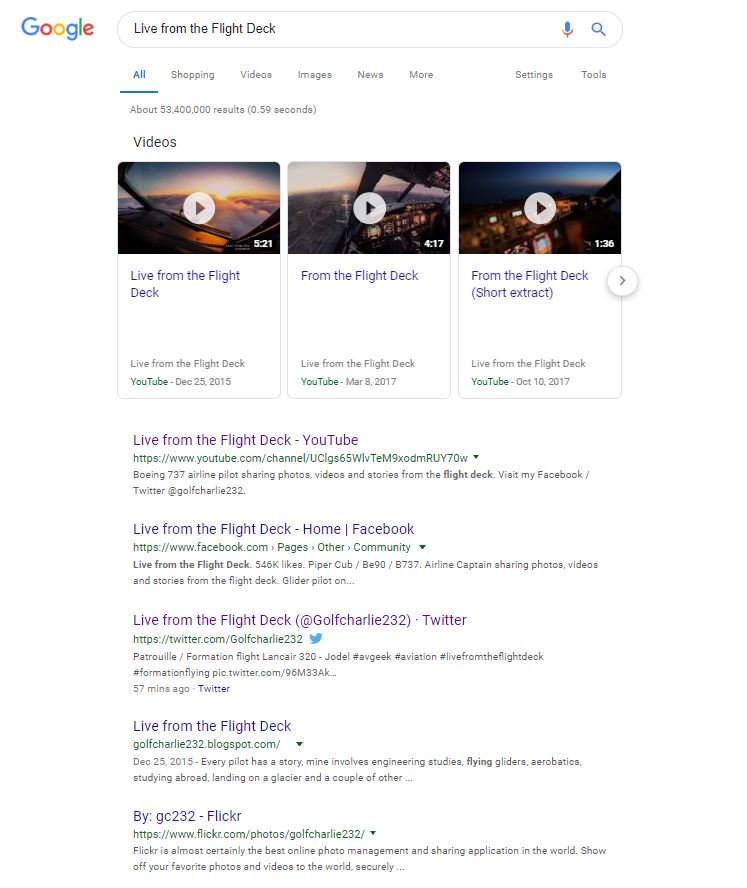The height and width of the screenshot is (888, 747).
Task: Switch to the Videos tab
Action: point(256,75)
